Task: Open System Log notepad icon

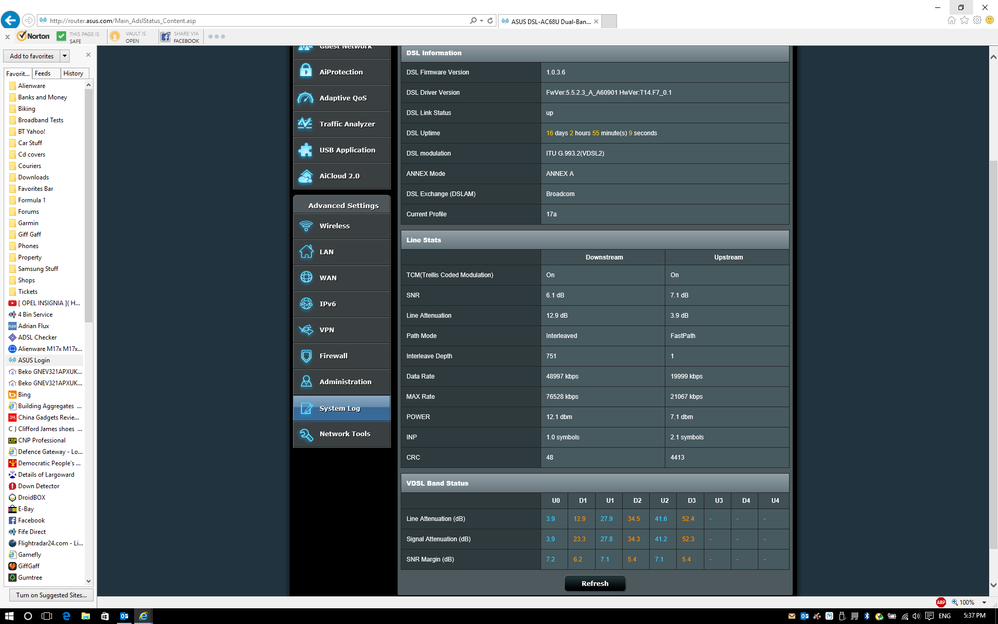Action: pos(306,408)
